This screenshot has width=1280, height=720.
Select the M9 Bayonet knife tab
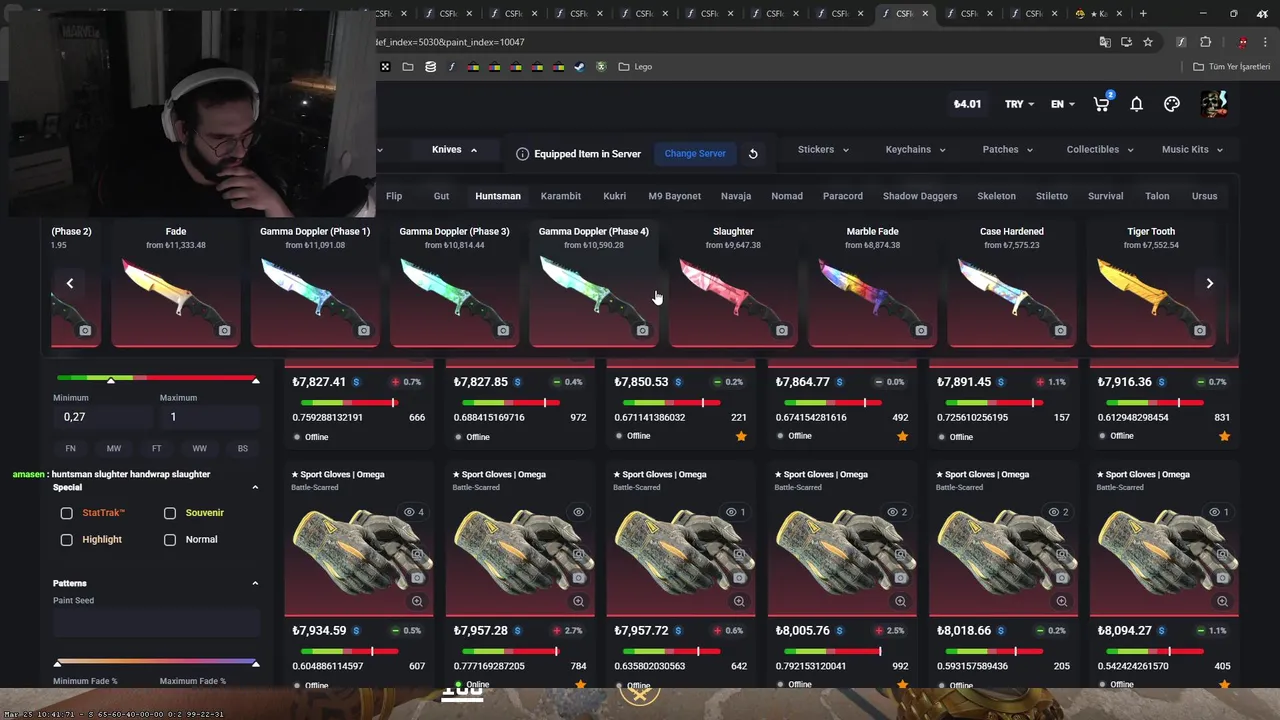pyautogui.click(x=675, y=196)
